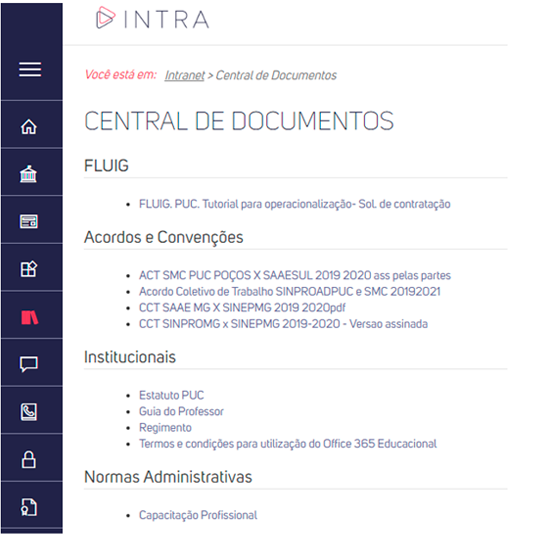Open the hamburger menu in sidebar

coord(30,69)
